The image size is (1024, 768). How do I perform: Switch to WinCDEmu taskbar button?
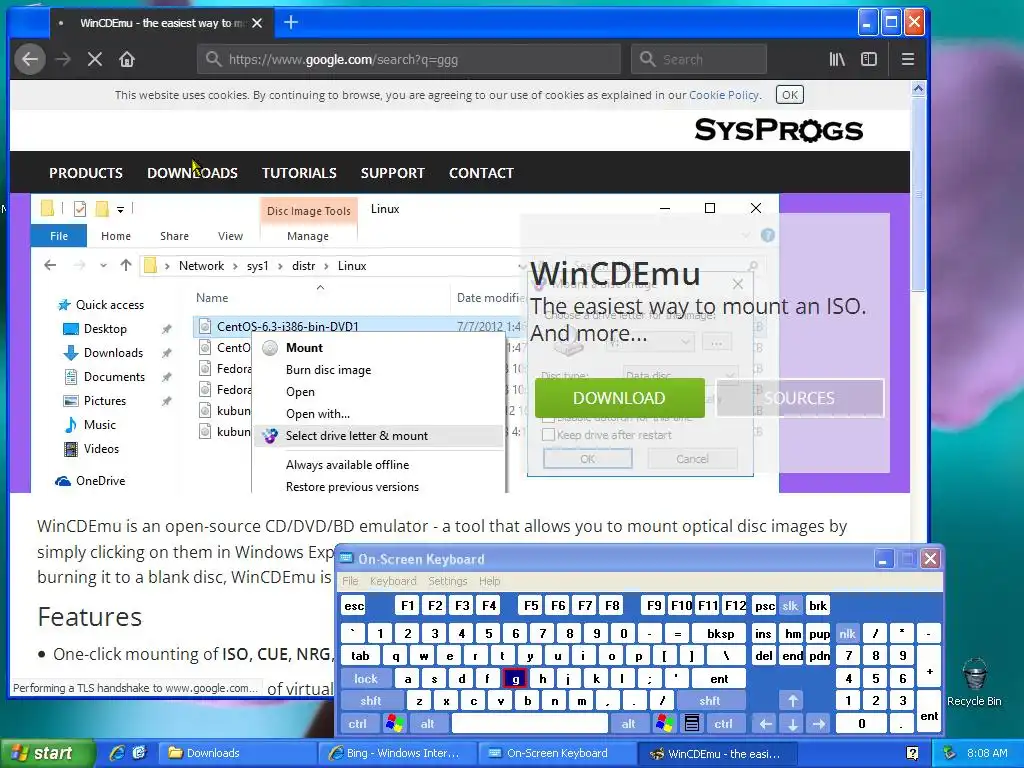pyautogui.click(x=716, y=754)
